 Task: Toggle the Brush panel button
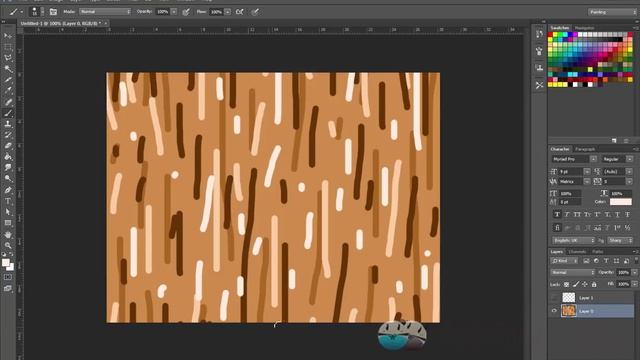tap(53, 12)
